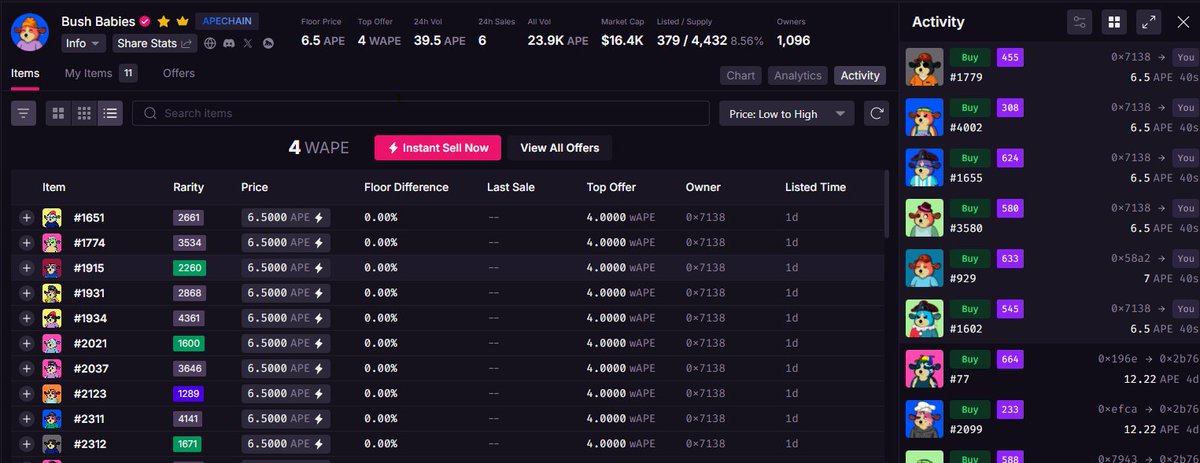This screenshot has height=463, width=1200.
Task: Open the filter panel icon
Action: (x=24, y=113)
